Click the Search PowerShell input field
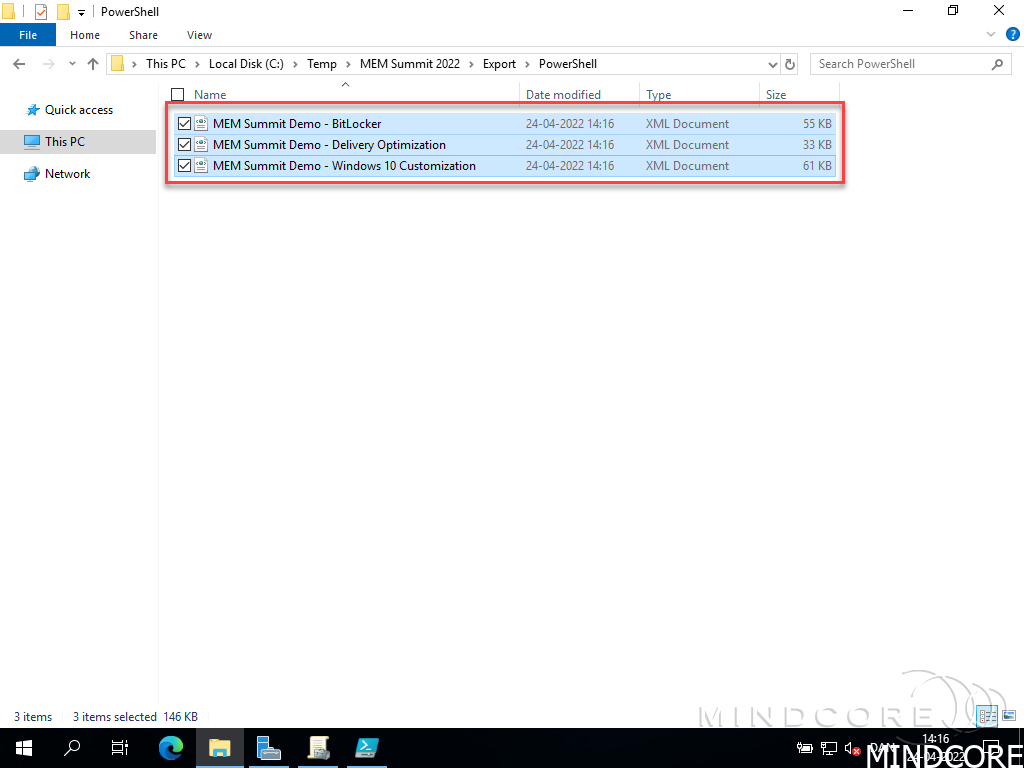1024x768 pixels. pyautogui.click(x=900, y=64)
